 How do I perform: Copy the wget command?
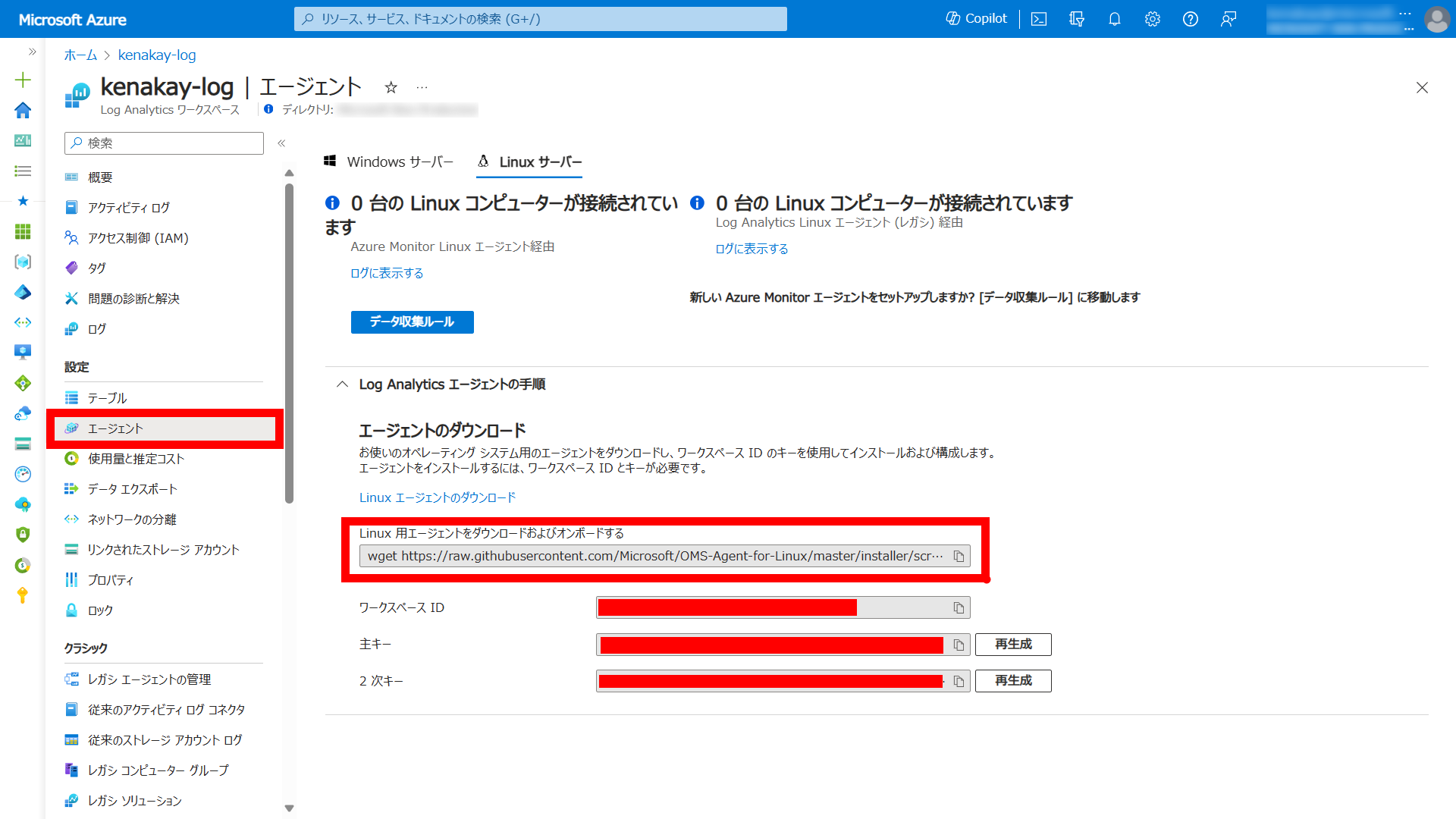pos(959,557)
